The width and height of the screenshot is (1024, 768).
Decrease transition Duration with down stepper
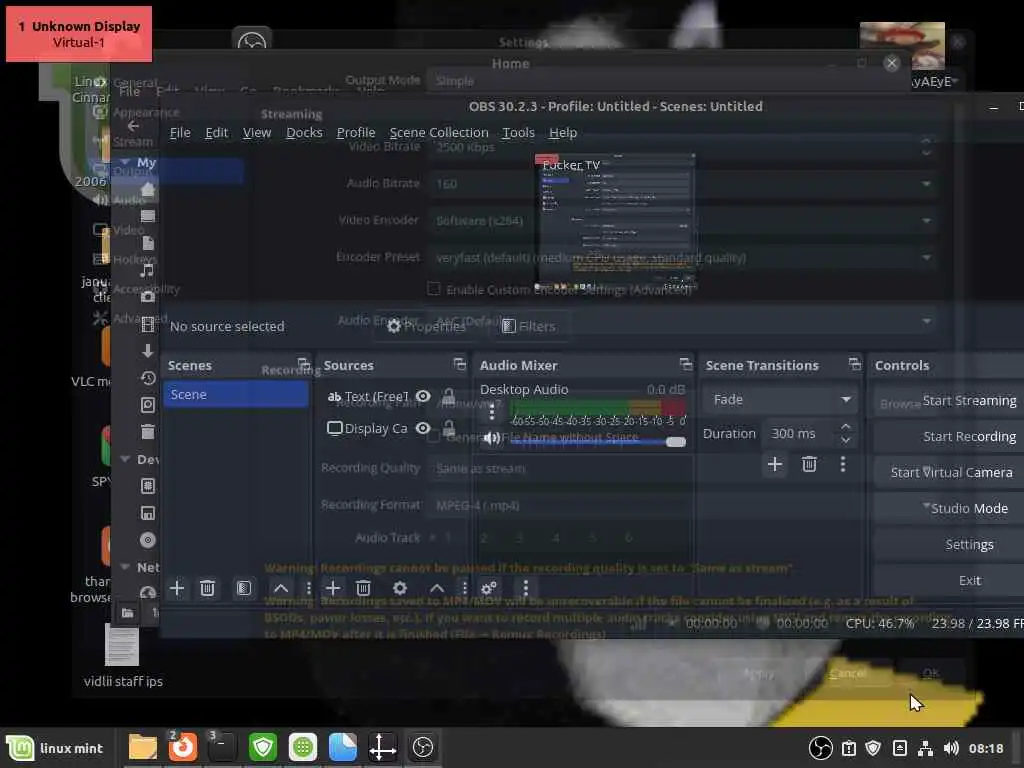(x=846, y=440)
